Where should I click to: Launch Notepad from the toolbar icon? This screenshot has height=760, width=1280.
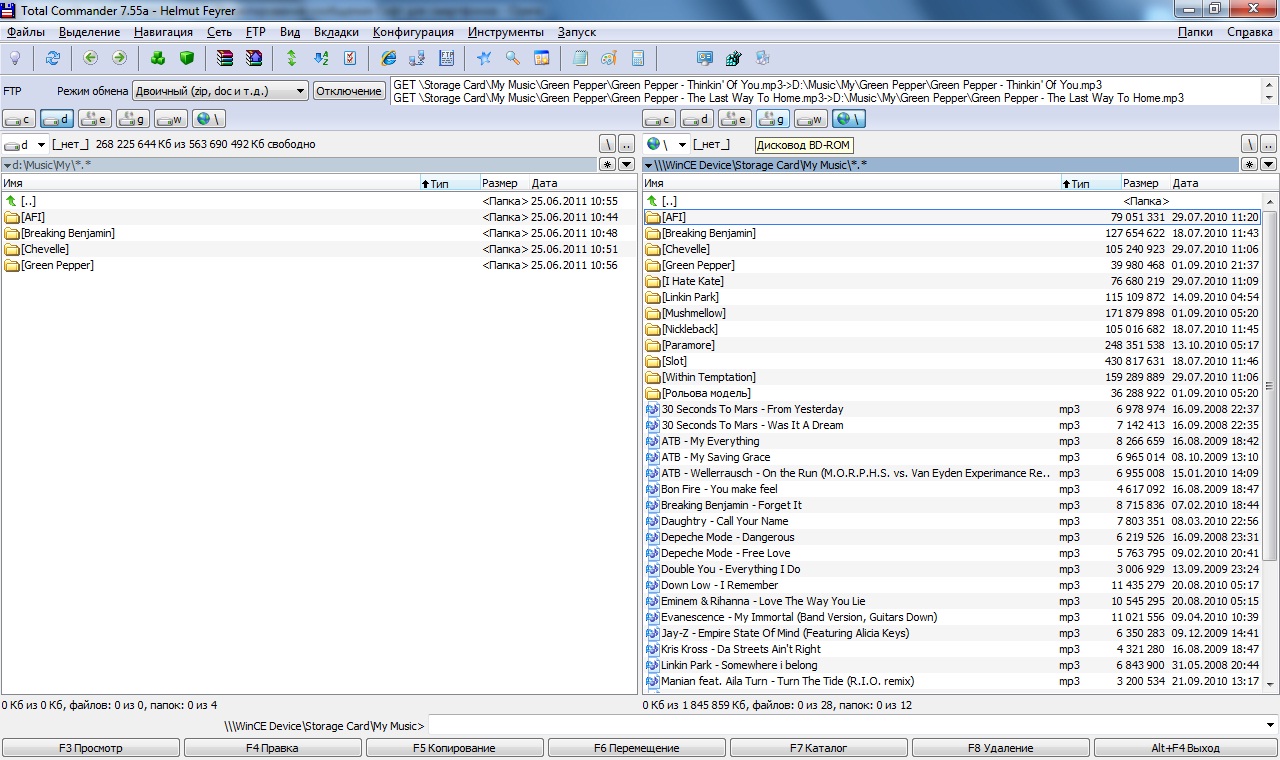click(x=580, y=58)
